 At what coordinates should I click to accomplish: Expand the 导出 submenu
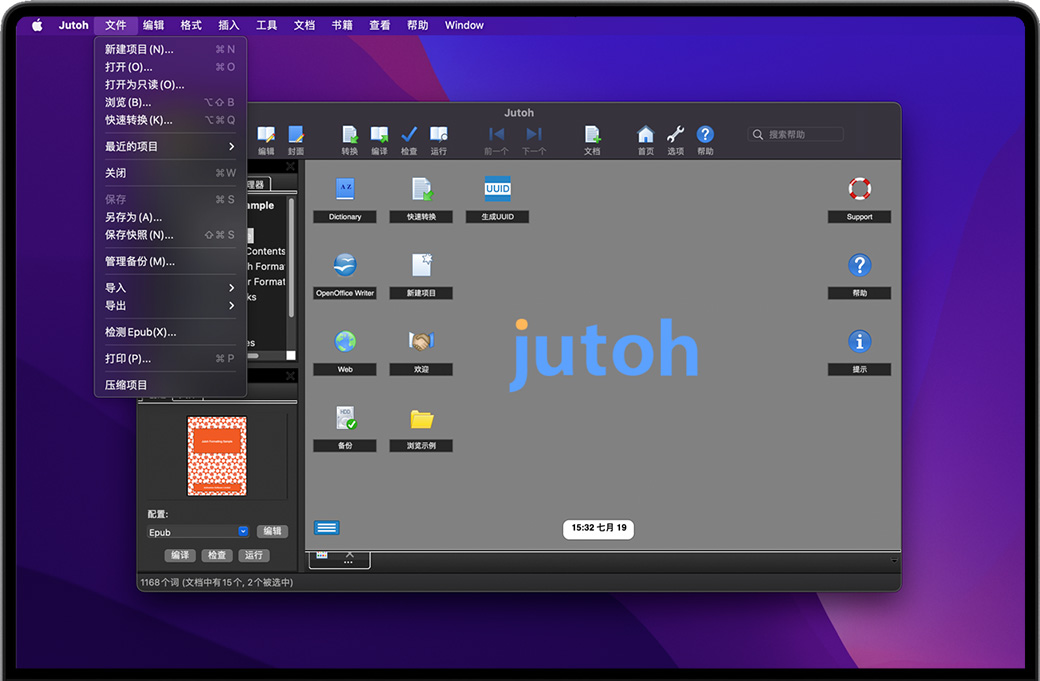170,306
